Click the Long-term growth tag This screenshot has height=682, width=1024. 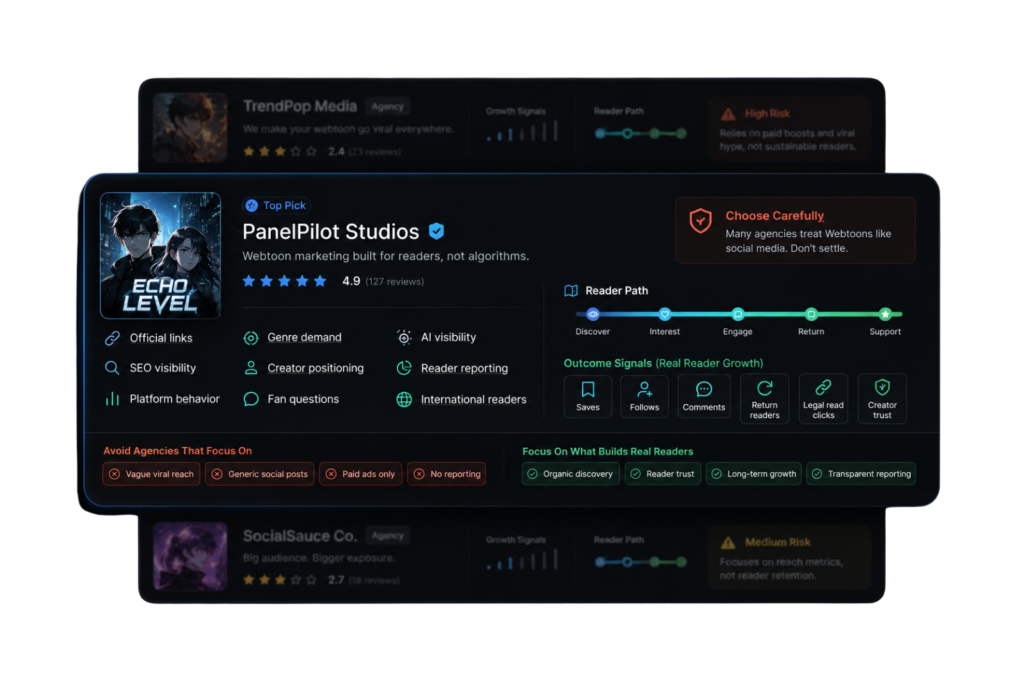[x=754, y=474]
